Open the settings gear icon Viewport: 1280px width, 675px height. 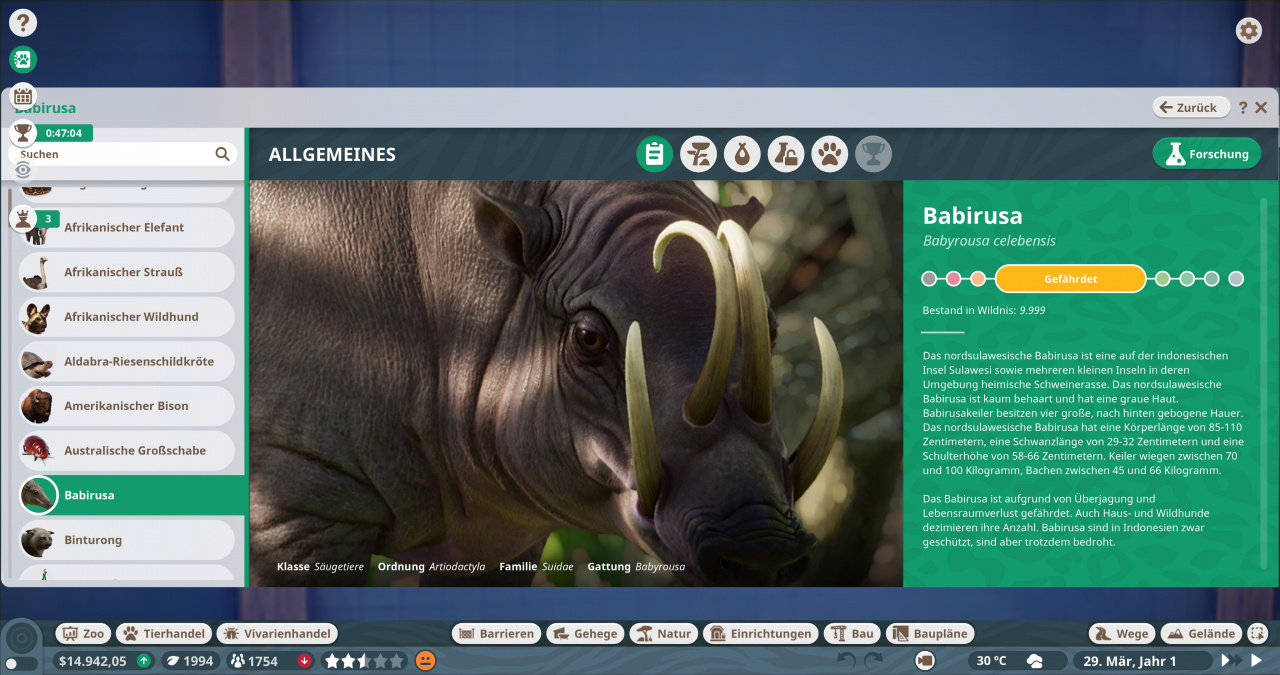[1249, 30]
